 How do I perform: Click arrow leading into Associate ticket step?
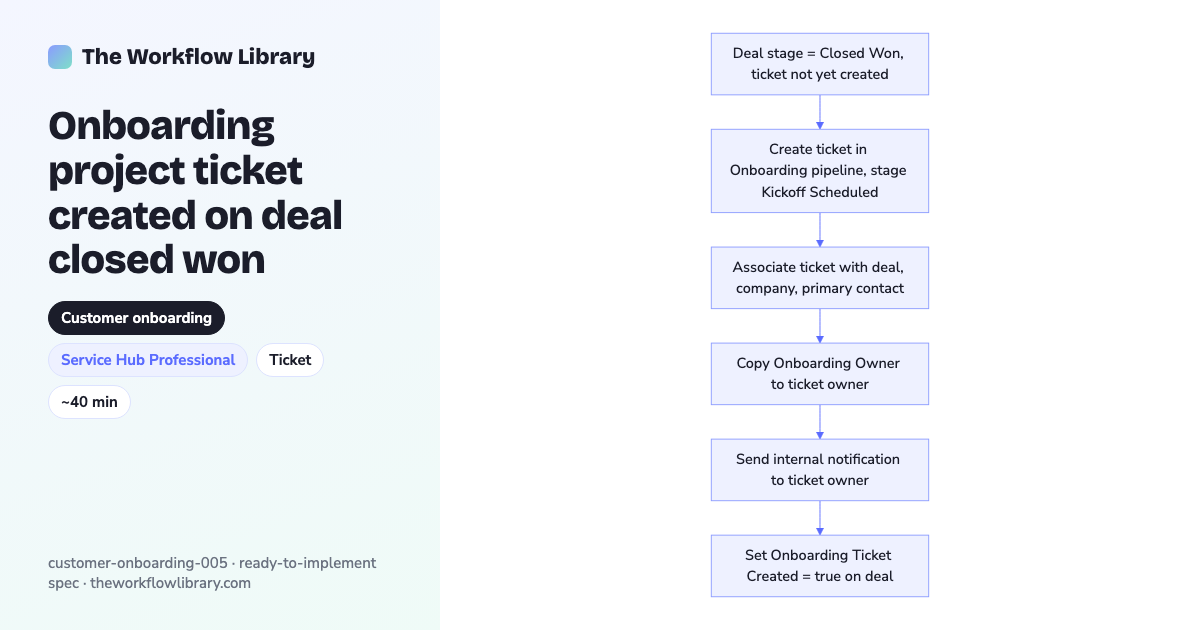click(x=820, y=230)
